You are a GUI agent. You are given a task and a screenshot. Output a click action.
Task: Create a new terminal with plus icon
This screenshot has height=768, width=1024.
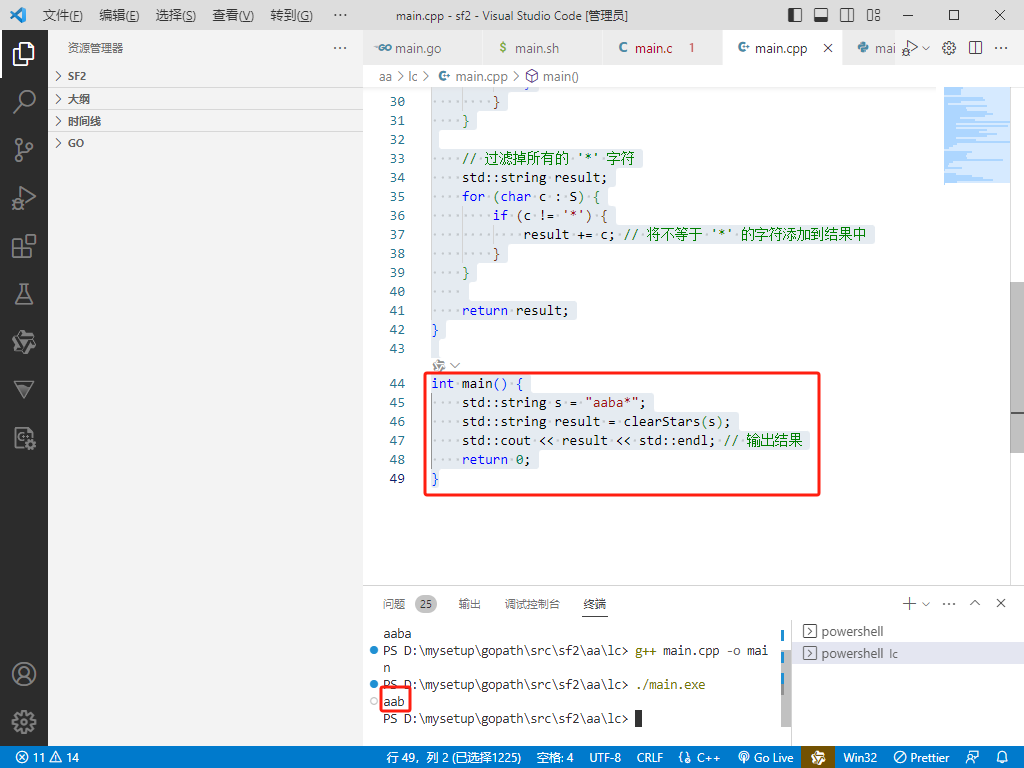point(909,603)
